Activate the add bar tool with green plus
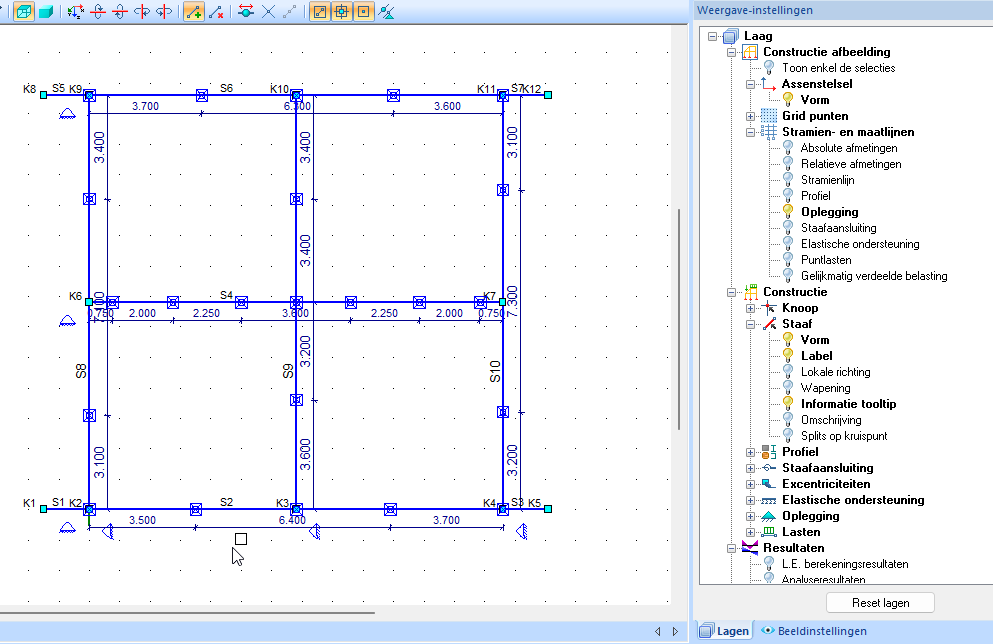Viewport: 993px width, 644px height. (x=194, y=11)
